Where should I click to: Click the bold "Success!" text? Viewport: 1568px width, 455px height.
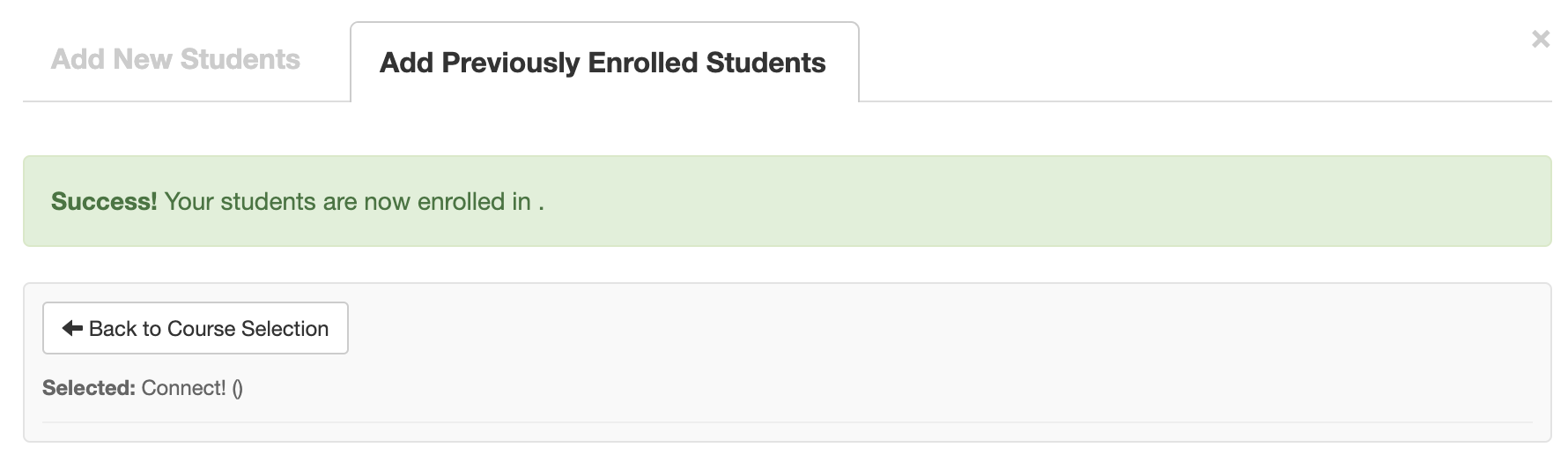104,201
